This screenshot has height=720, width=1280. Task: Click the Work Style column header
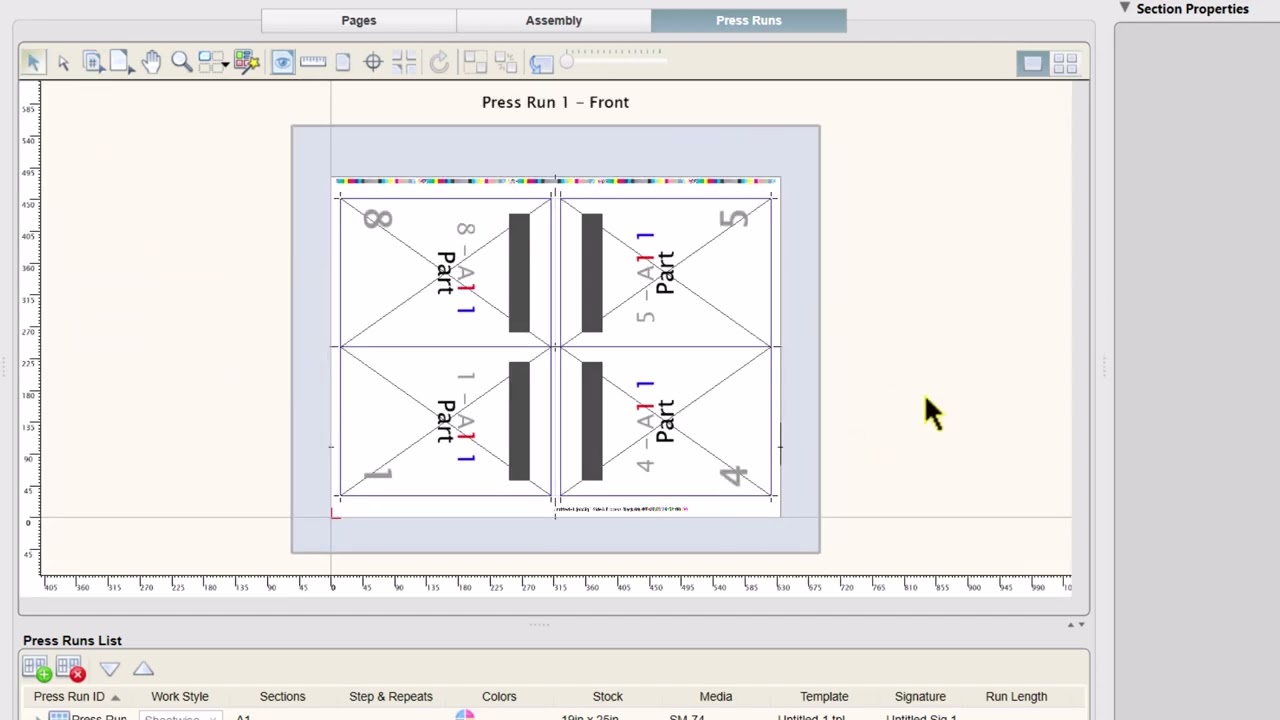[180, 696]
